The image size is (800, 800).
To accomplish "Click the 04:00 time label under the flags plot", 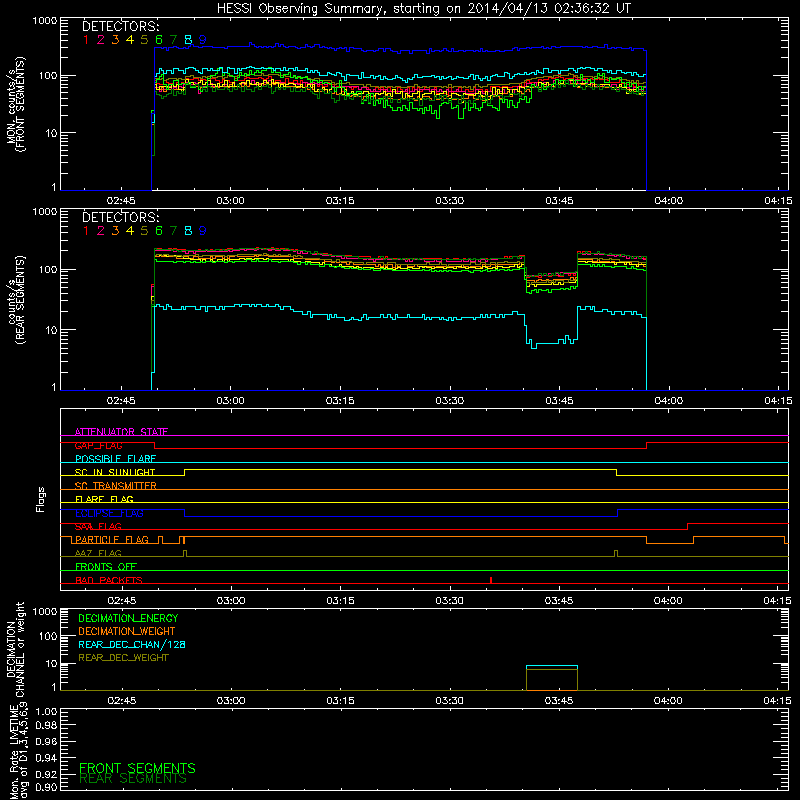I will point(668,601).
